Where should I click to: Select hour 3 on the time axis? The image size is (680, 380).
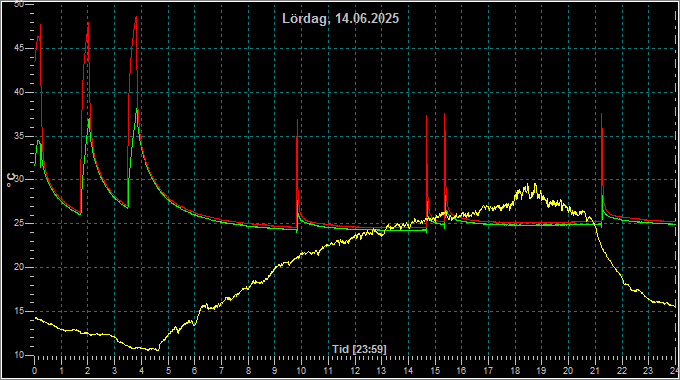(114, 371)
